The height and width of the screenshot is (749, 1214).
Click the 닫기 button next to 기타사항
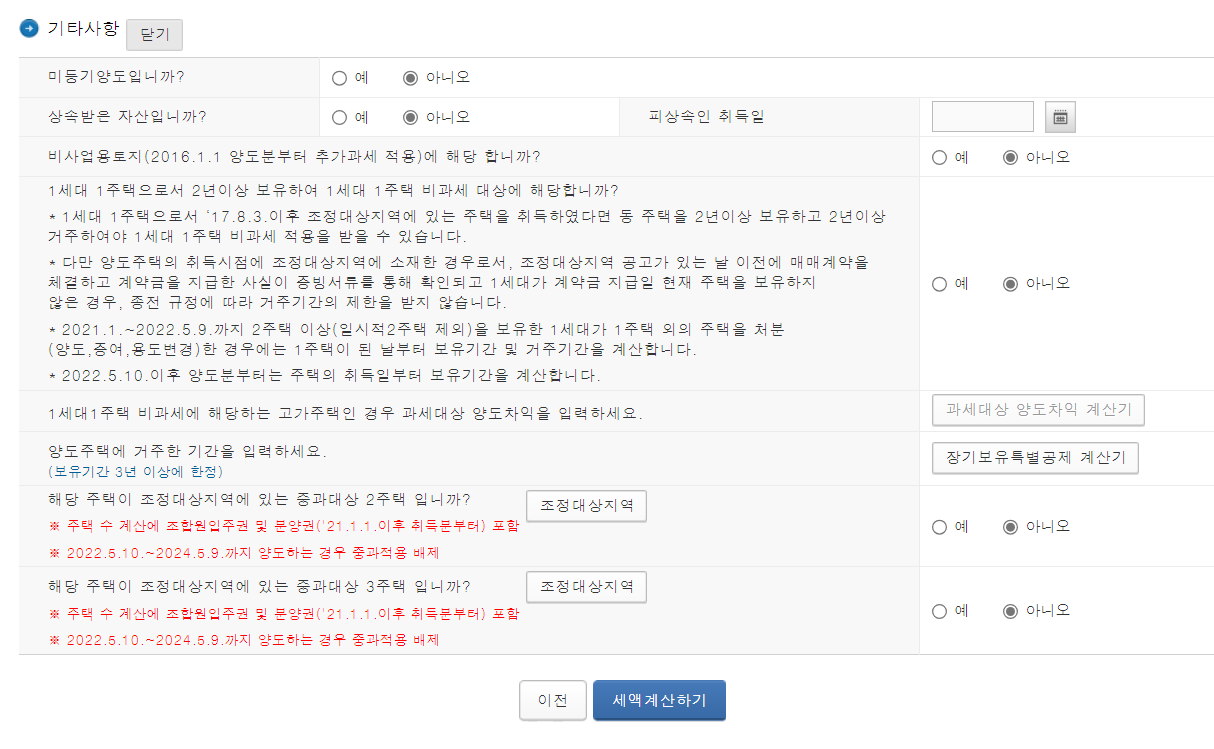tap(154, 35)
